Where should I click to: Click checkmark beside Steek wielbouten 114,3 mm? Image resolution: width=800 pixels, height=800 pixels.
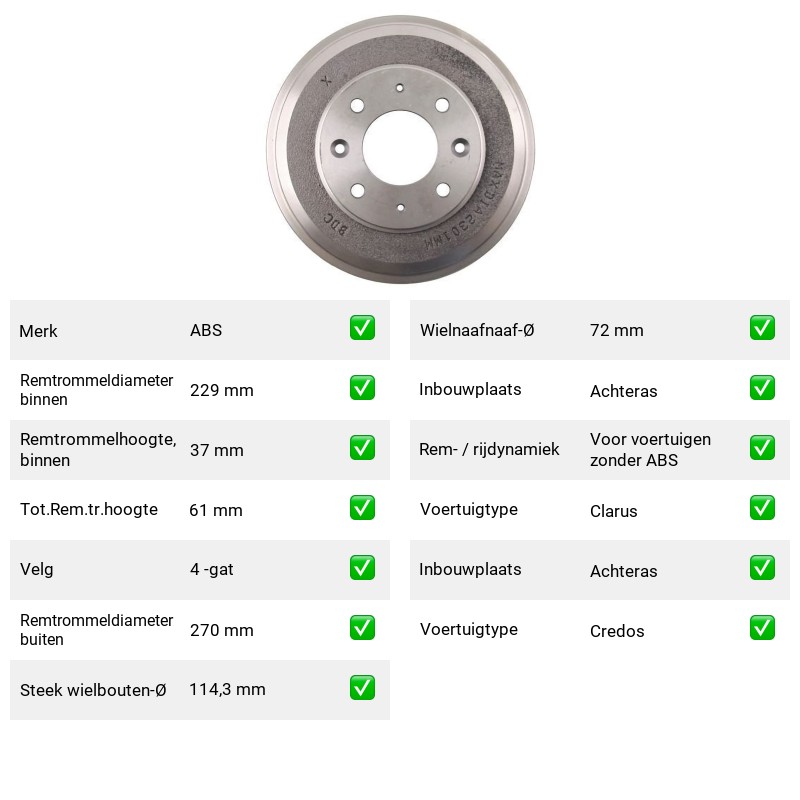[362, 688]
